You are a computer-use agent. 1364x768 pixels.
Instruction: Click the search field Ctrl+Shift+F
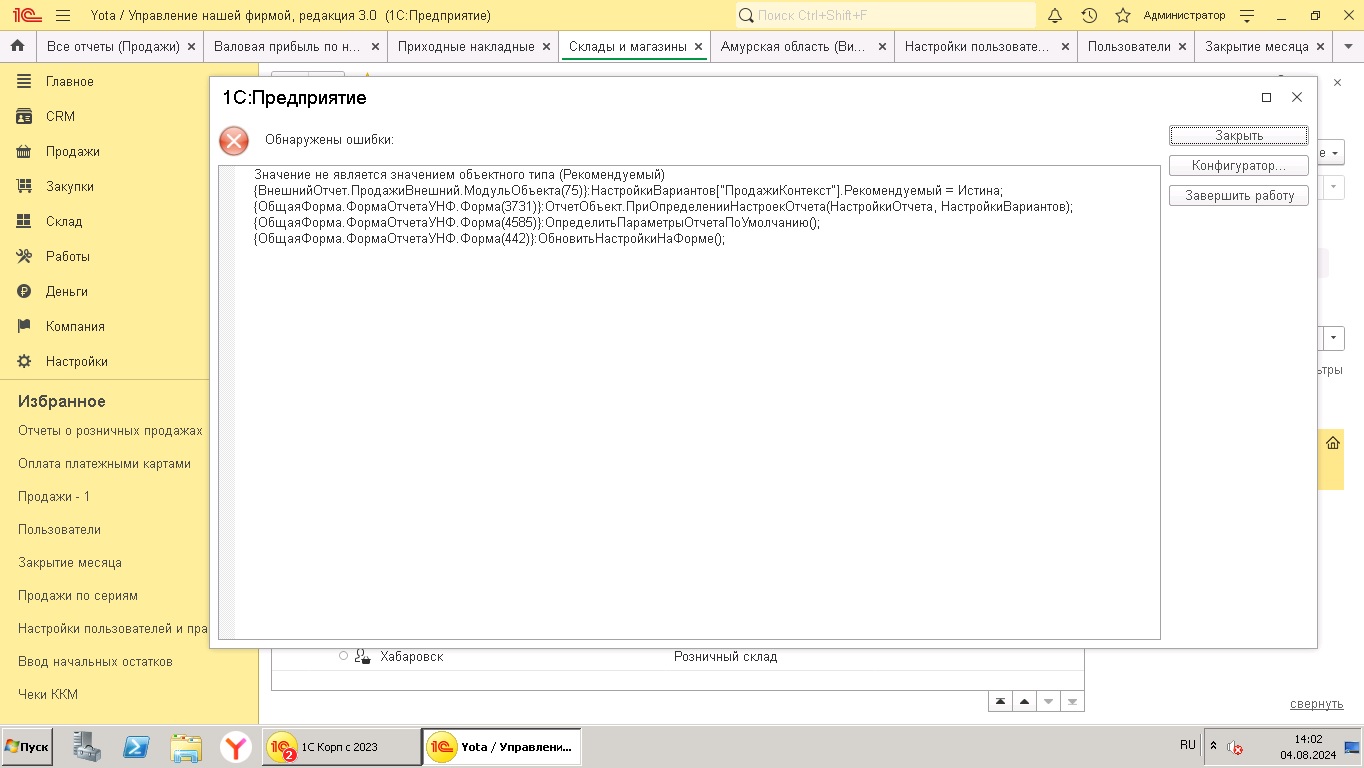886,16
